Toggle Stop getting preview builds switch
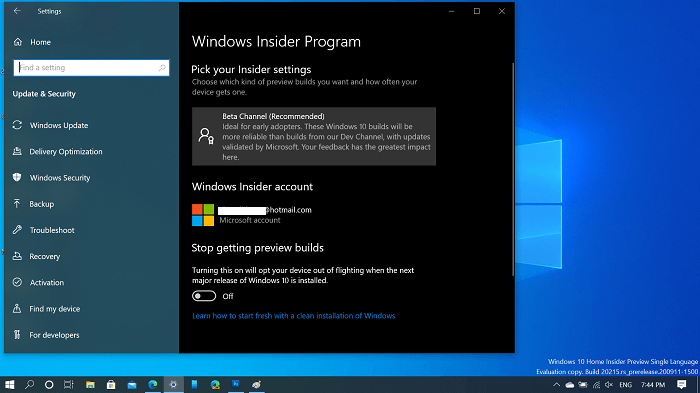The width and height of the screenshot is (700, 393). 204,296
